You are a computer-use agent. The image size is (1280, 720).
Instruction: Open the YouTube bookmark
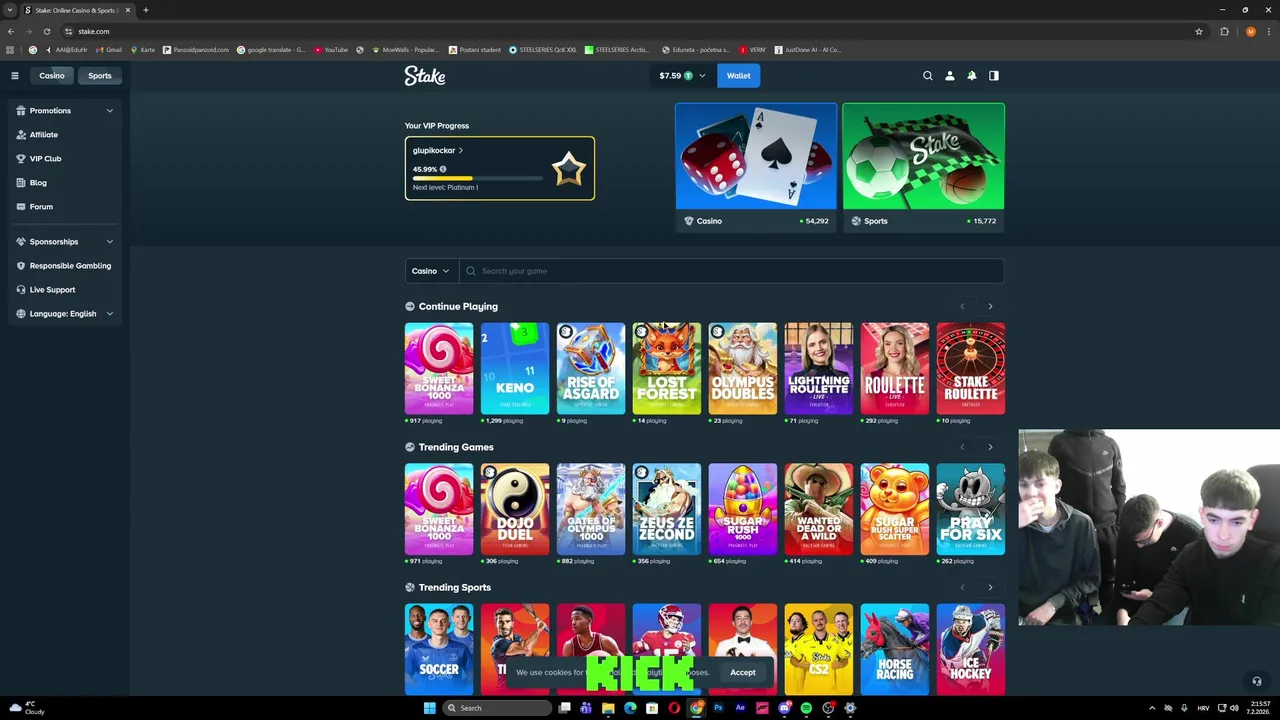coord(331,50)
